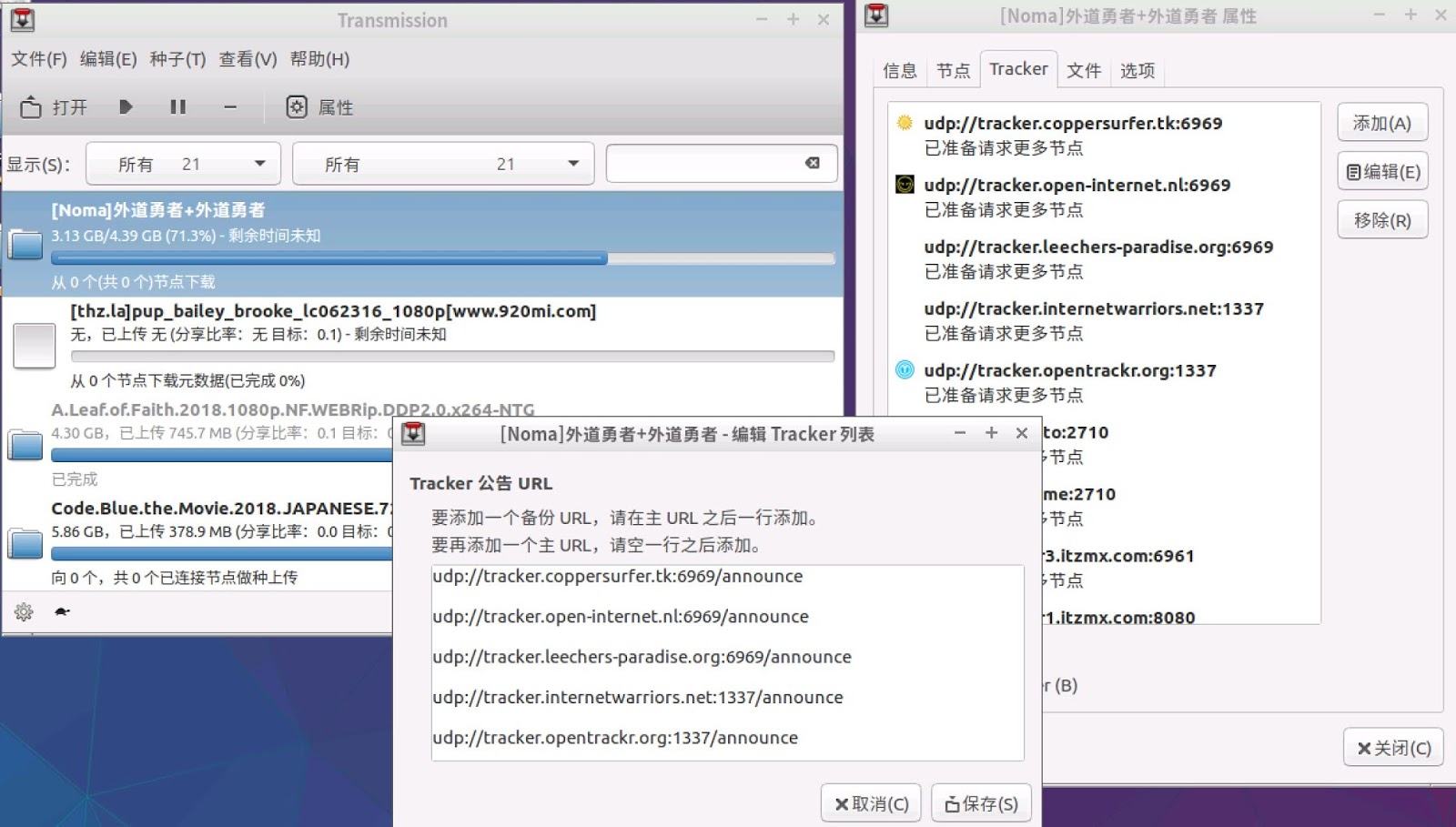
Task: Click the opentrackr.org:1337/announce line in the editor
Action: (x=615, y=738)
